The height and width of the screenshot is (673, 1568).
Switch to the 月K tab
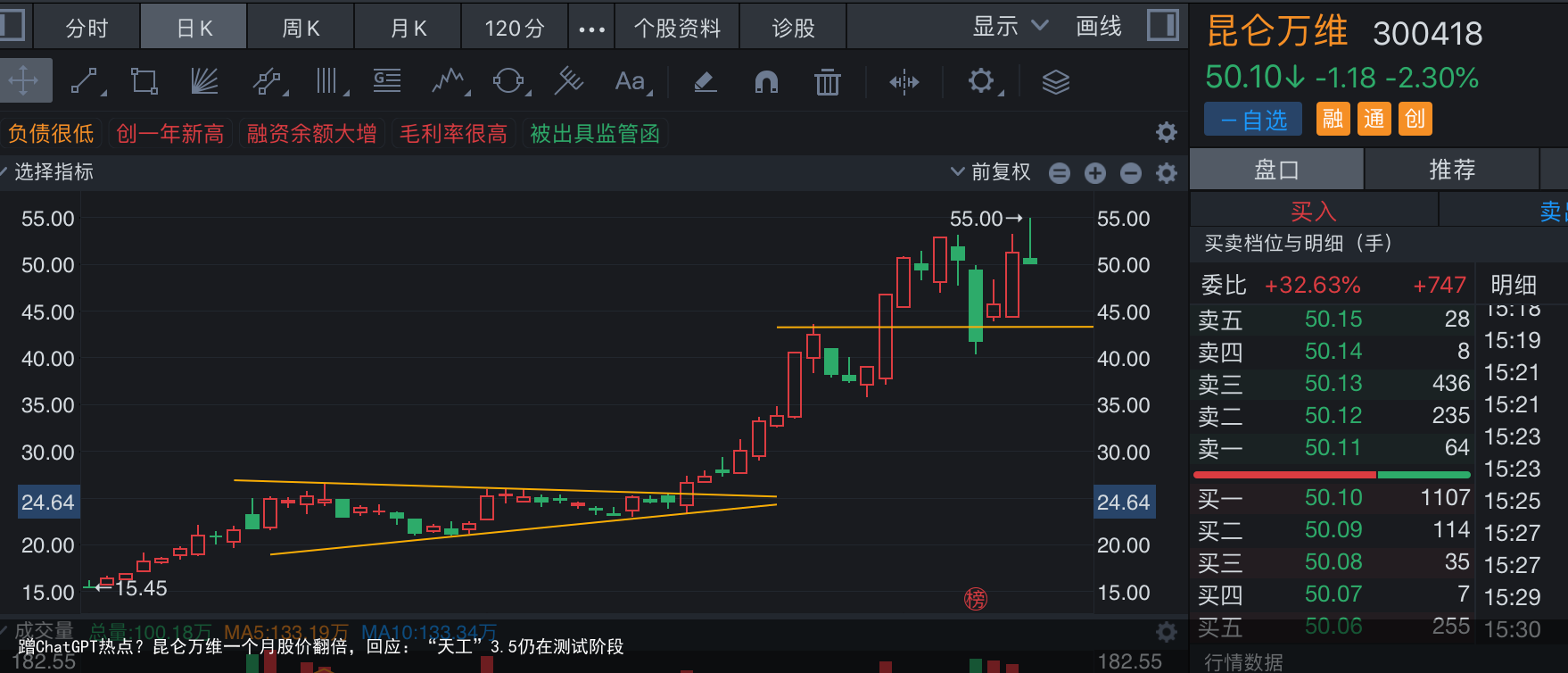point(408,28)
